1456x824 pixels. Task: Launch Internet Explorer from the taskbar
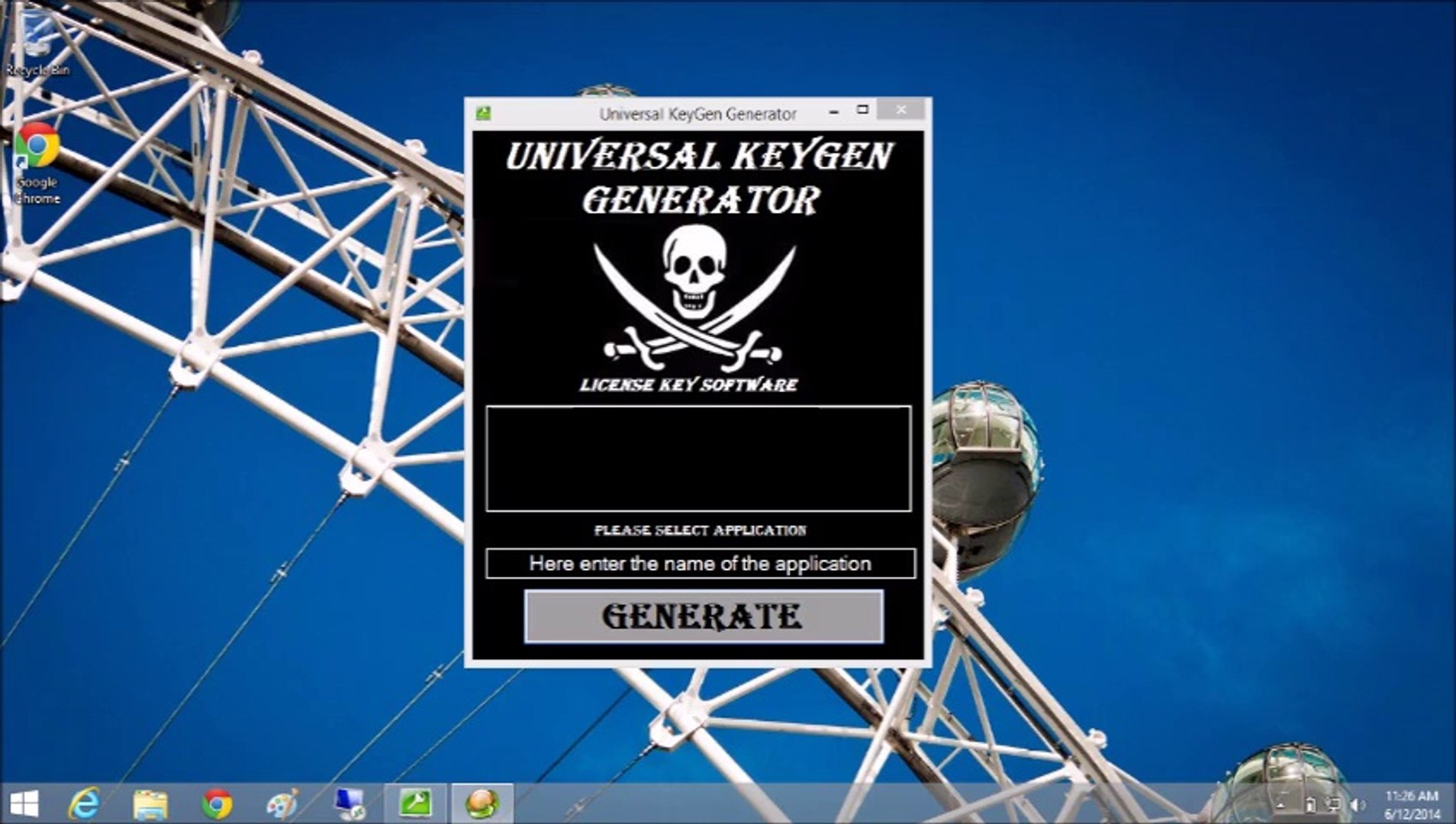(x=84, y=804)
